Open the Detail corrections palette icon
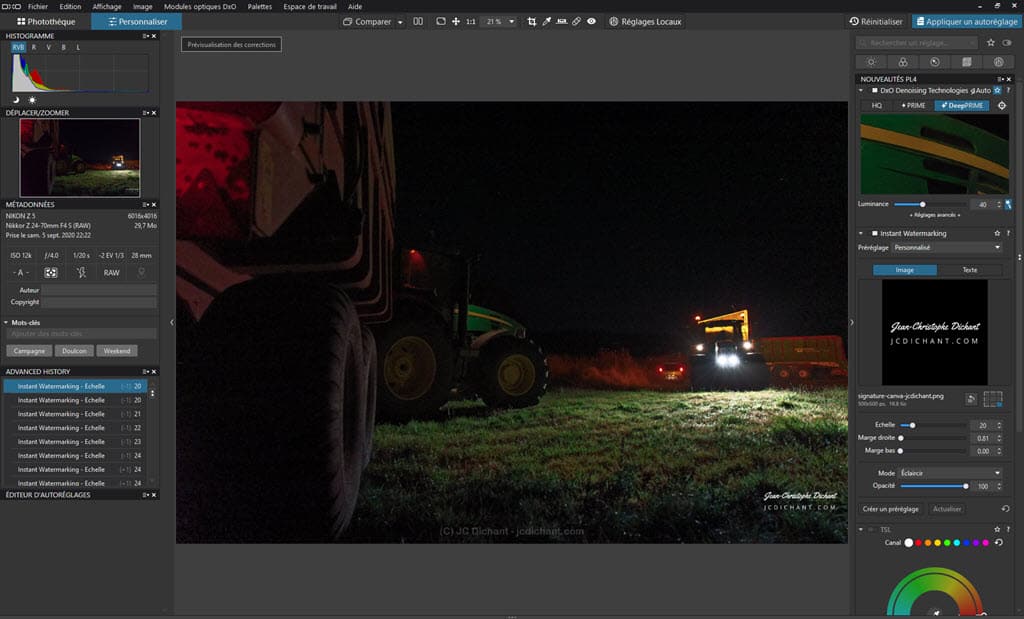The height and width of the screenshot is (619, 1024). [935, 62]
